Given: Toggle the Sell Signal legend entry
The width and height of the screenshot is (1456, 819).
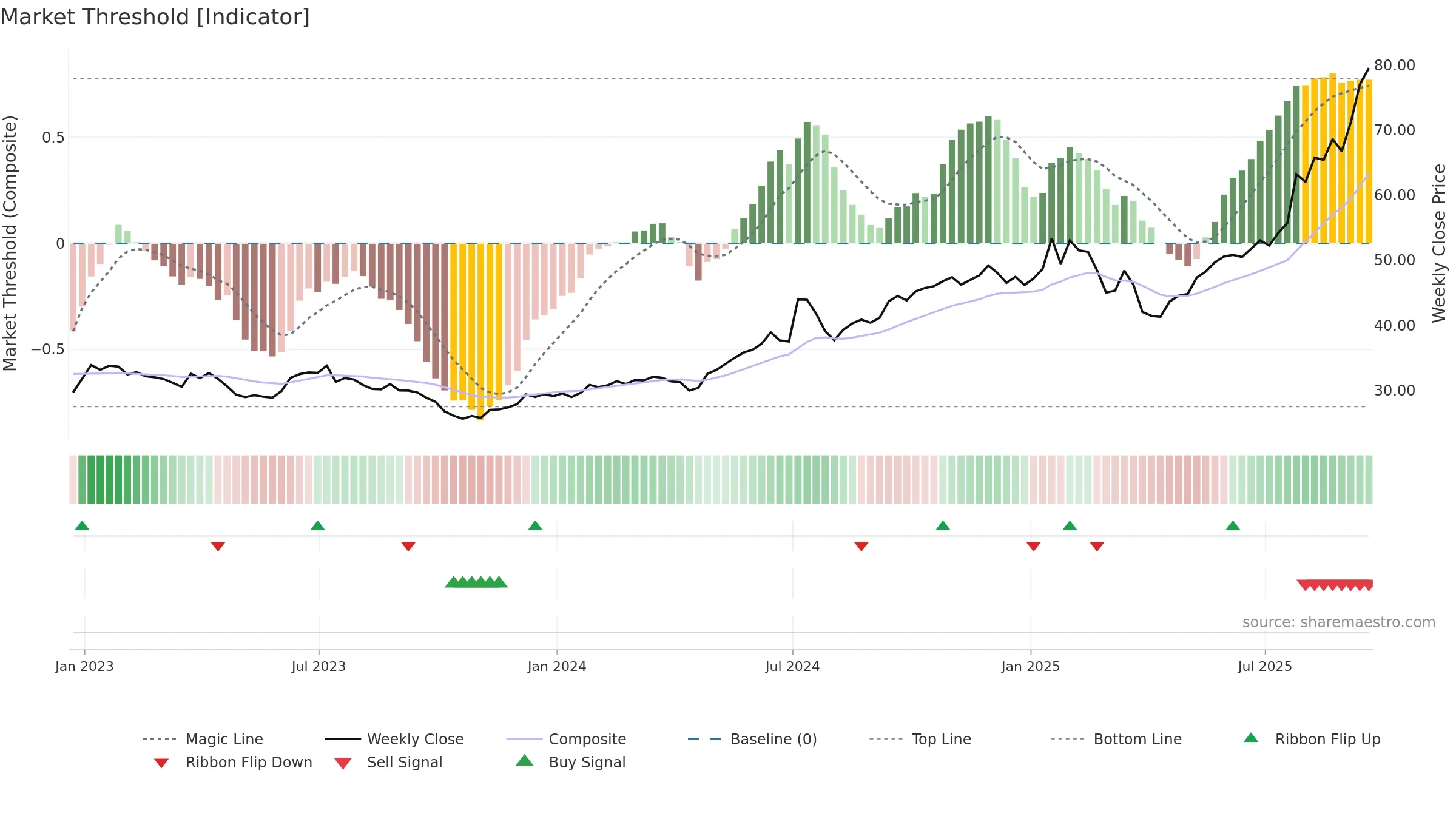Looking at the screenshot, I should click(x=388, y=762).
